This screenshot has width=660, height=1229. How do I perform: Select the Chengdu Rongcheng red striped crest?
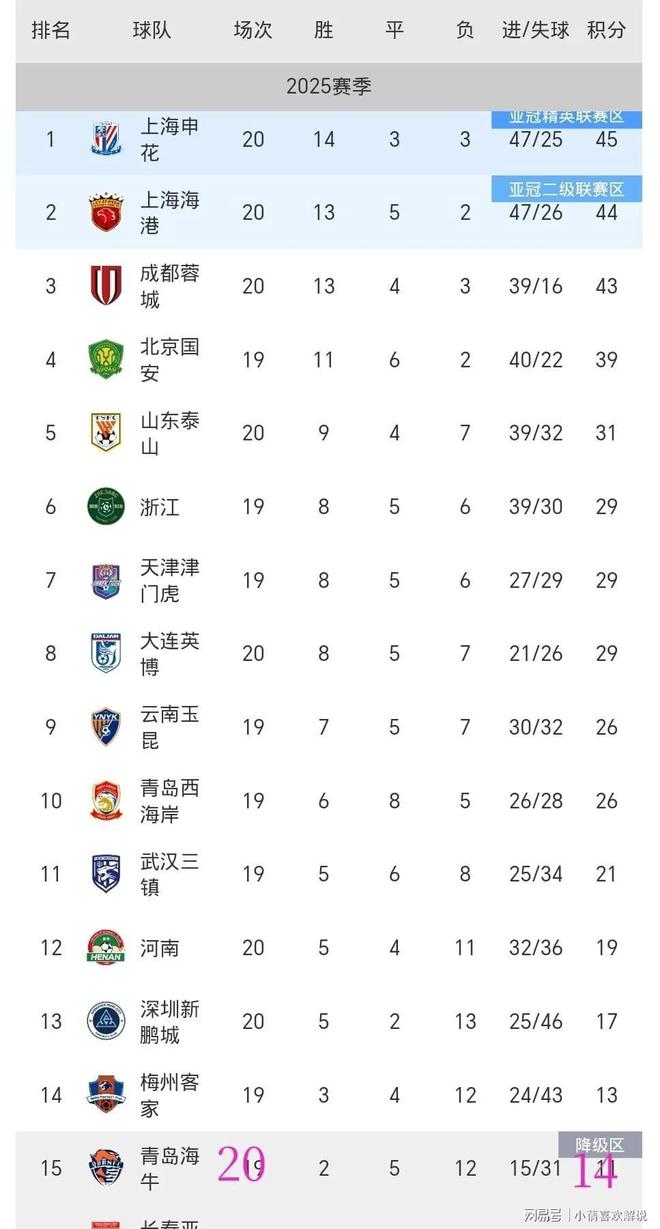(x=105, y=286)
